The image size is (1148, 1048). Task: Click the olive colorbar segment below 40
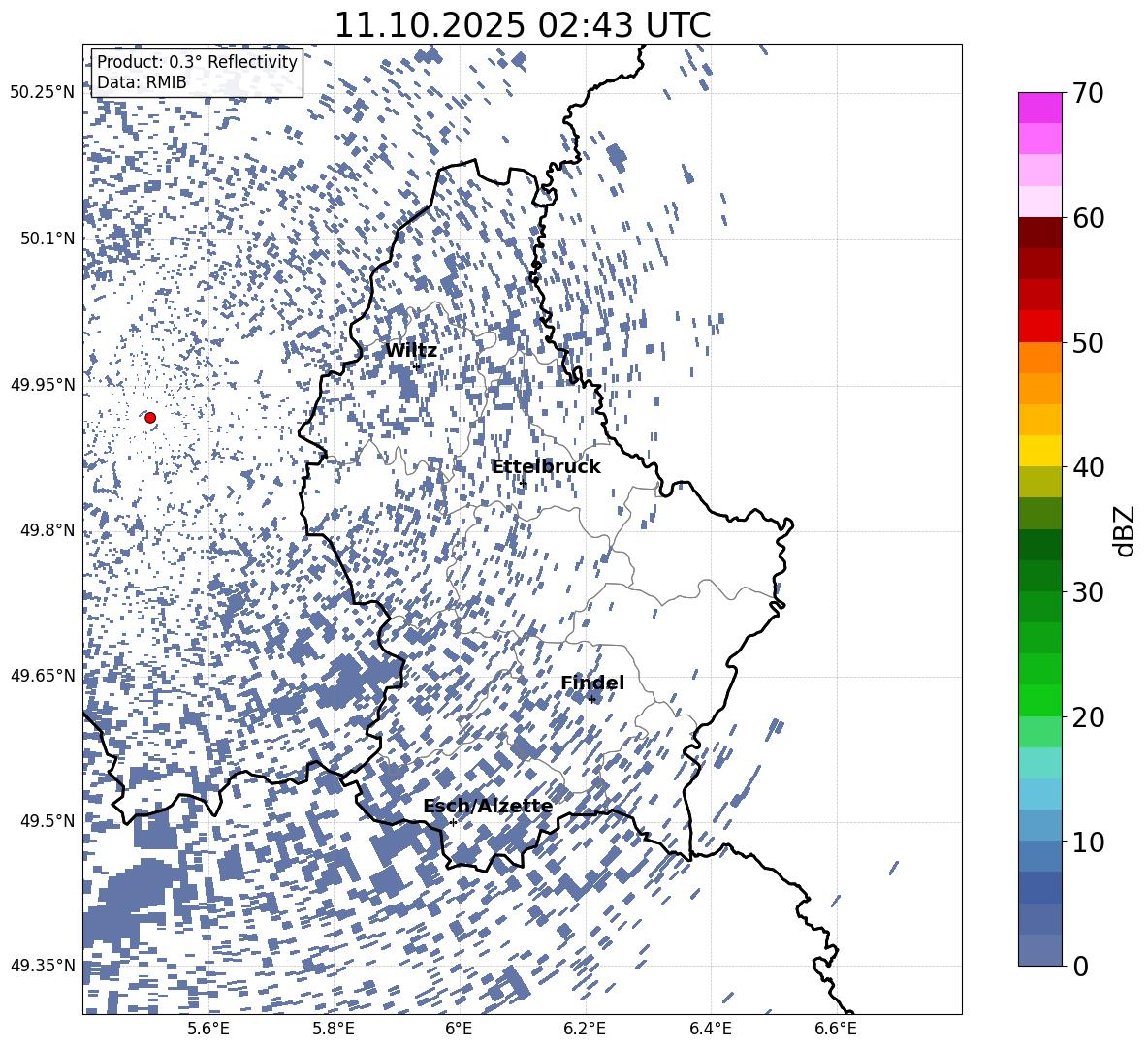tap(1039, 483)
